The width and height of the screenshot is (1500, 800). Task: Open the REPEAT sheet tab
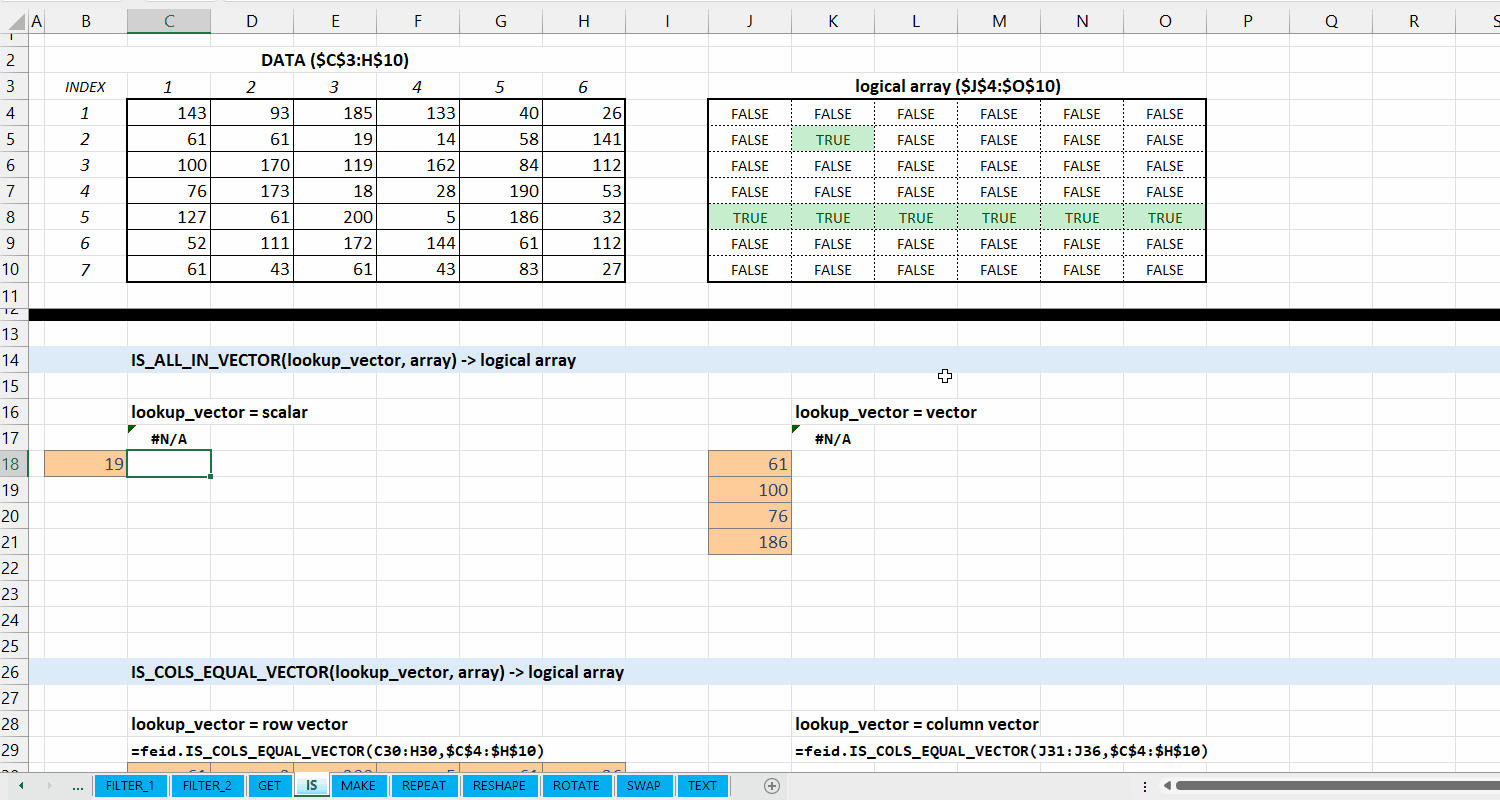pyautogui.click(x=424, y=786)
